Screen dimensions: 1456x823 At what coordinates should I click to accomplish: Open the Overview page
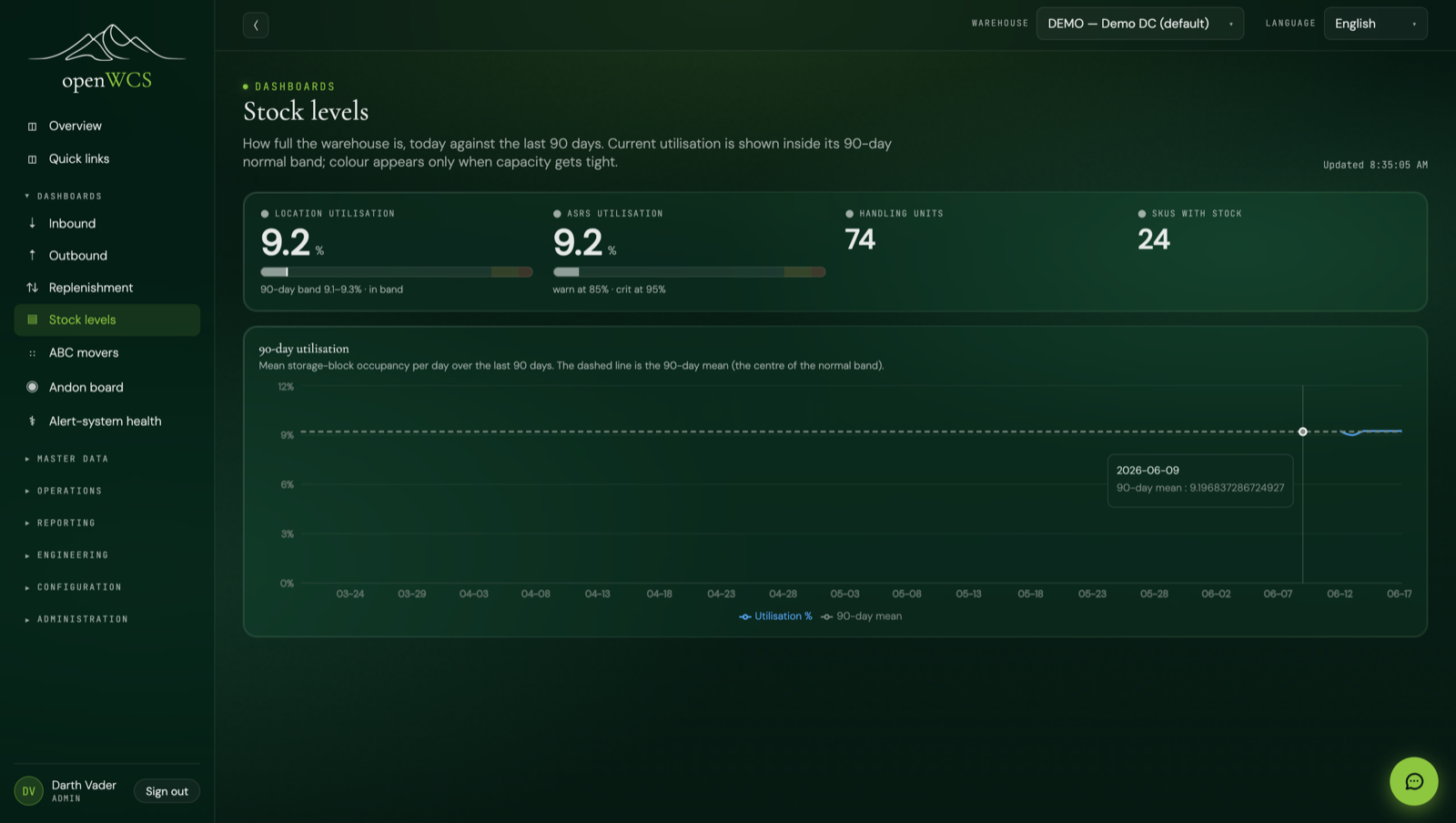coord(107,127)
